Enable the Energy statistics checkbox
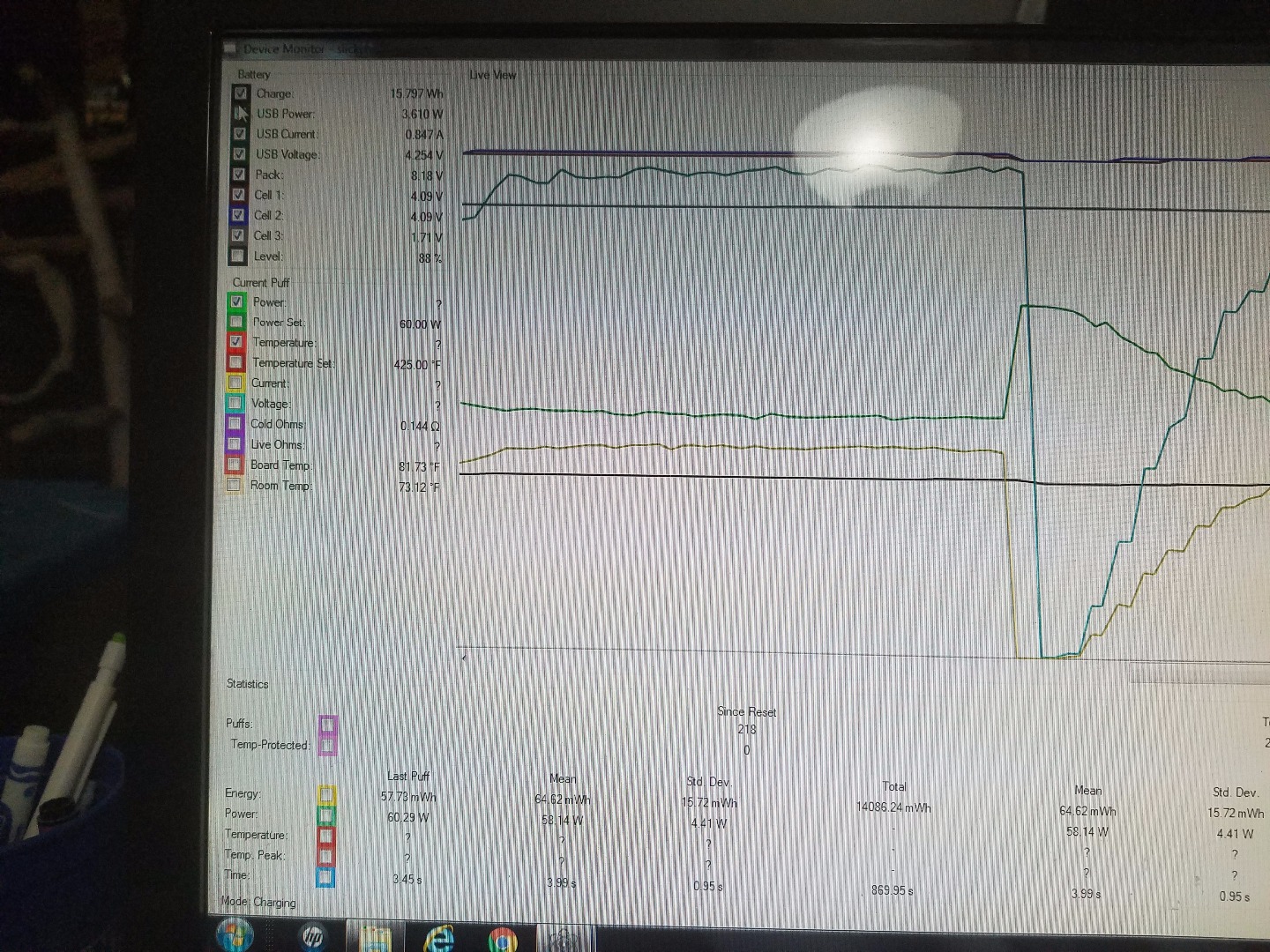 pyautogui.click(x=326, y=795)
